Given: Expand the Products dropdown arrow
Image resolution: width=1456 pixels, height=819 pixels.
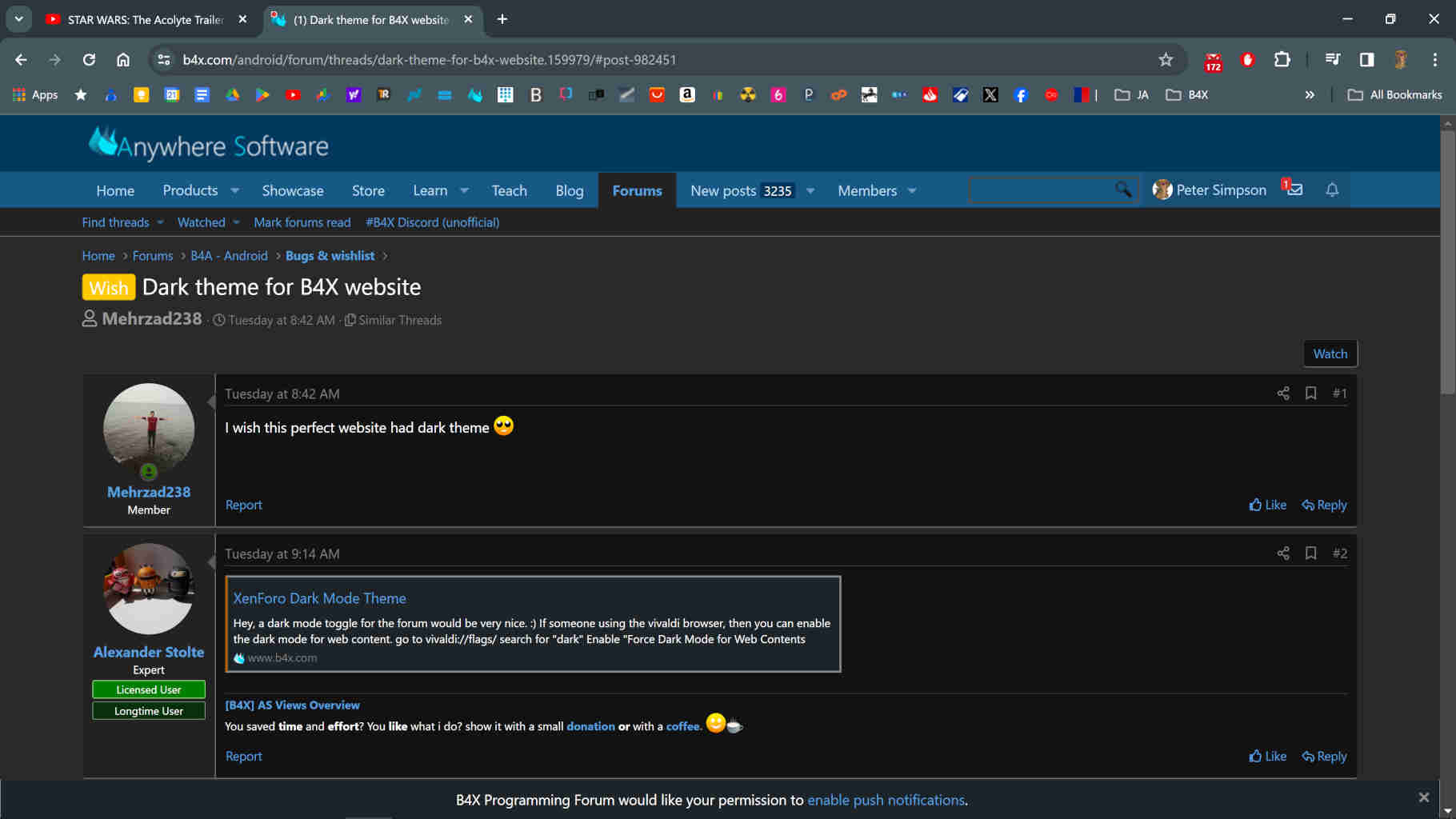Looking at the screenshot, I should 234,190.
